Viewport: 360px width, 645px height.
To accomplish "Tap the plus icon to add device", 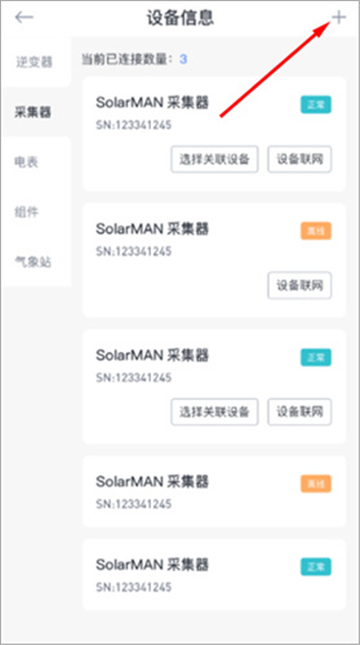I will [x=339, y=17].
